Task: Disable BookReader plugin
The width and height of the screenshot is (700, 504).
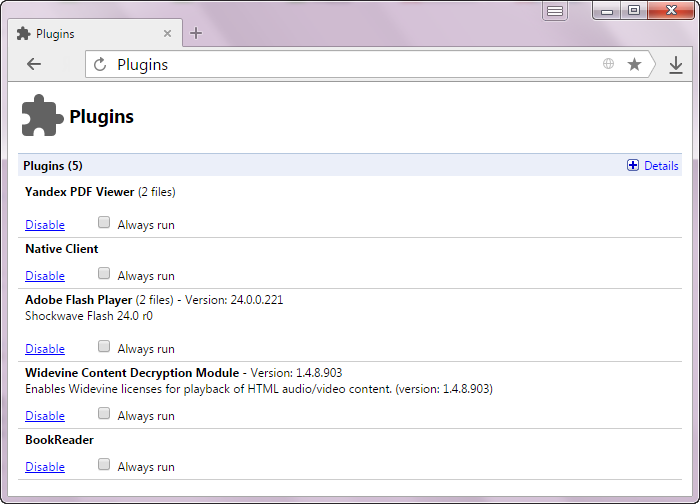Action: 45,467
